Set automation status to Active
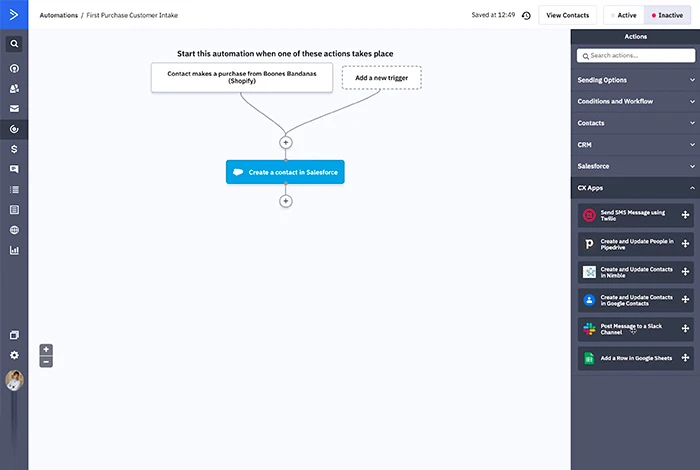This screenshot has width=700, height=470. click(624, 15)
